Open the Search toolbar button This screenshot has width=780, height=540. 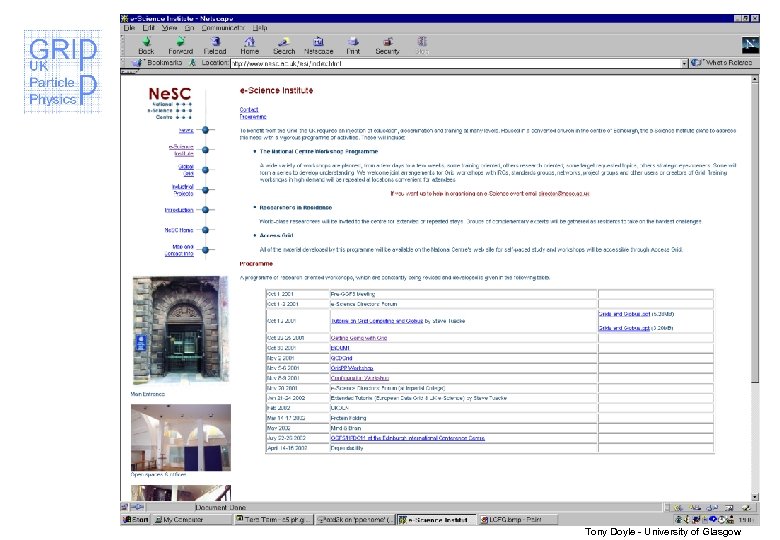(x=284, y=45)
